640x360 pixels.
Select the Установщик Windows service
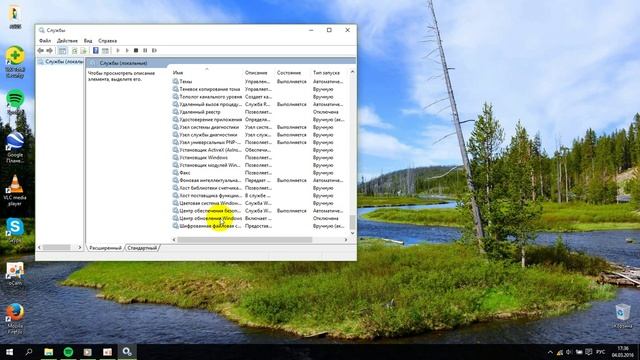pos(260,158)
